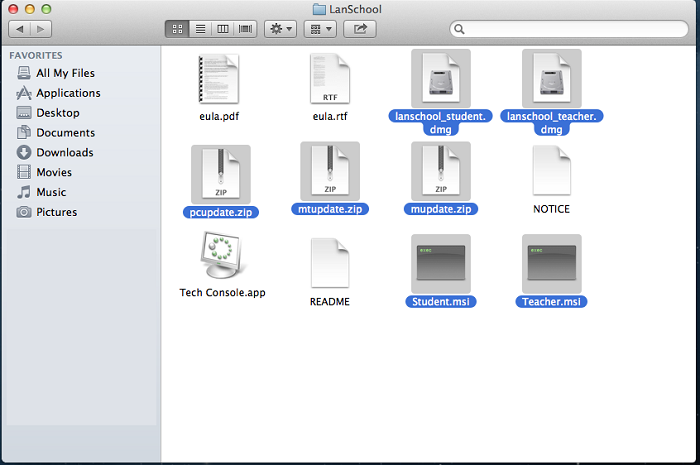Click the lanschool_teacher.dmg disk image icon
Screen dimensions: 700x465
pos(551,79)
